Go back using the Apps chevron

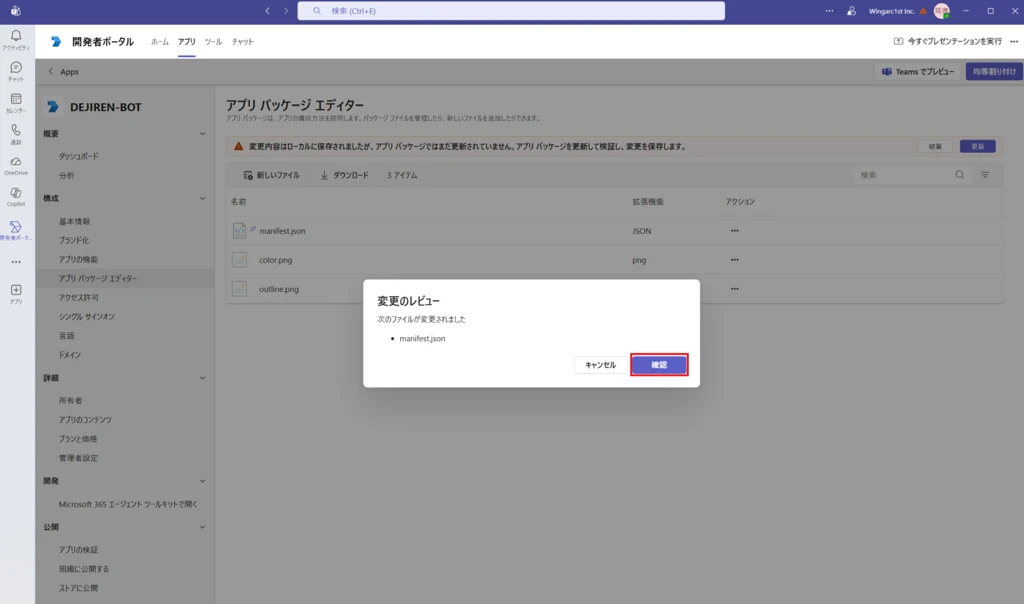(x=52, y=72)
